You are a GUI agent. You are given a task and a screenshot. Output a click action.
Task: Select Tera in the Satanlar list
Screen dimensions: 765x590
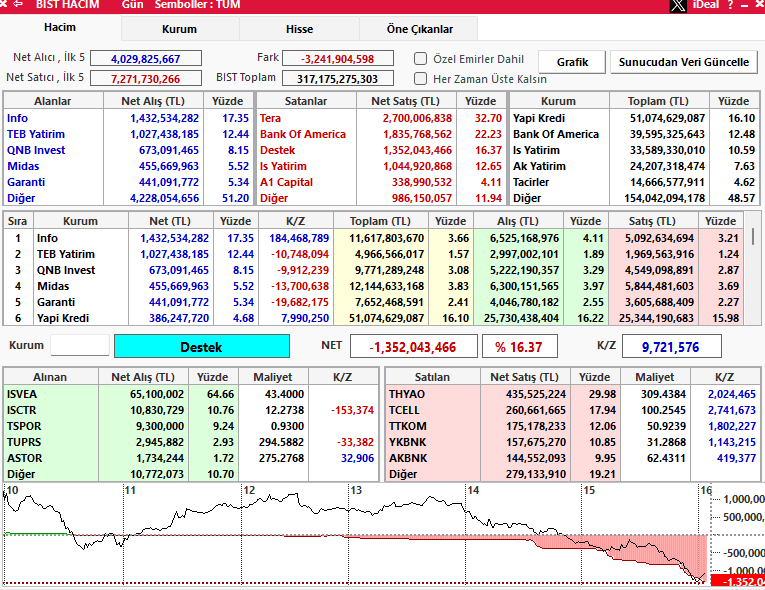pyautogui.click(x=270, y=118)
